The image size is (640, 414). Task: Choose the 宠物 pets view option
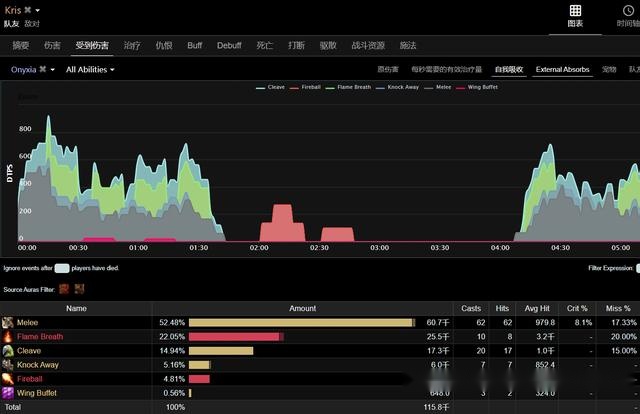pos(609,69)
